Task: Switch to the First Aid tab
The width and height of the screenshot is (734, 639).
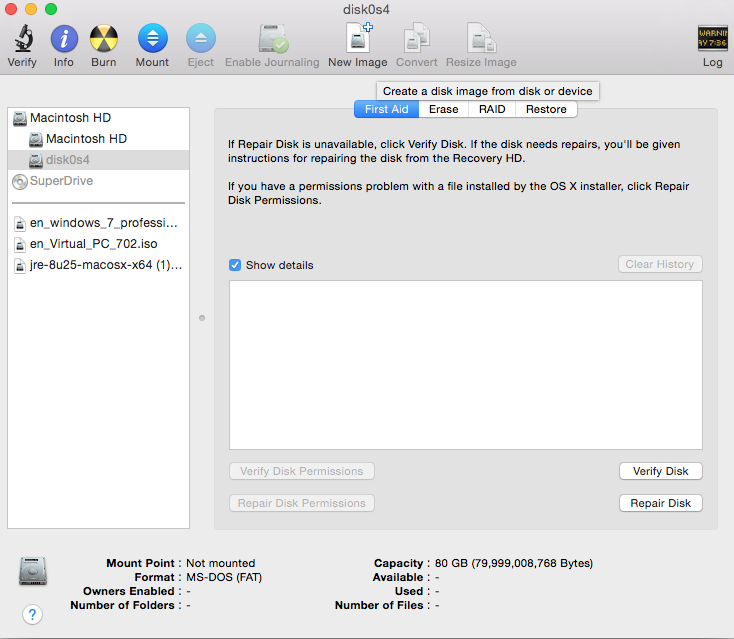Action: tap(386, 109)
